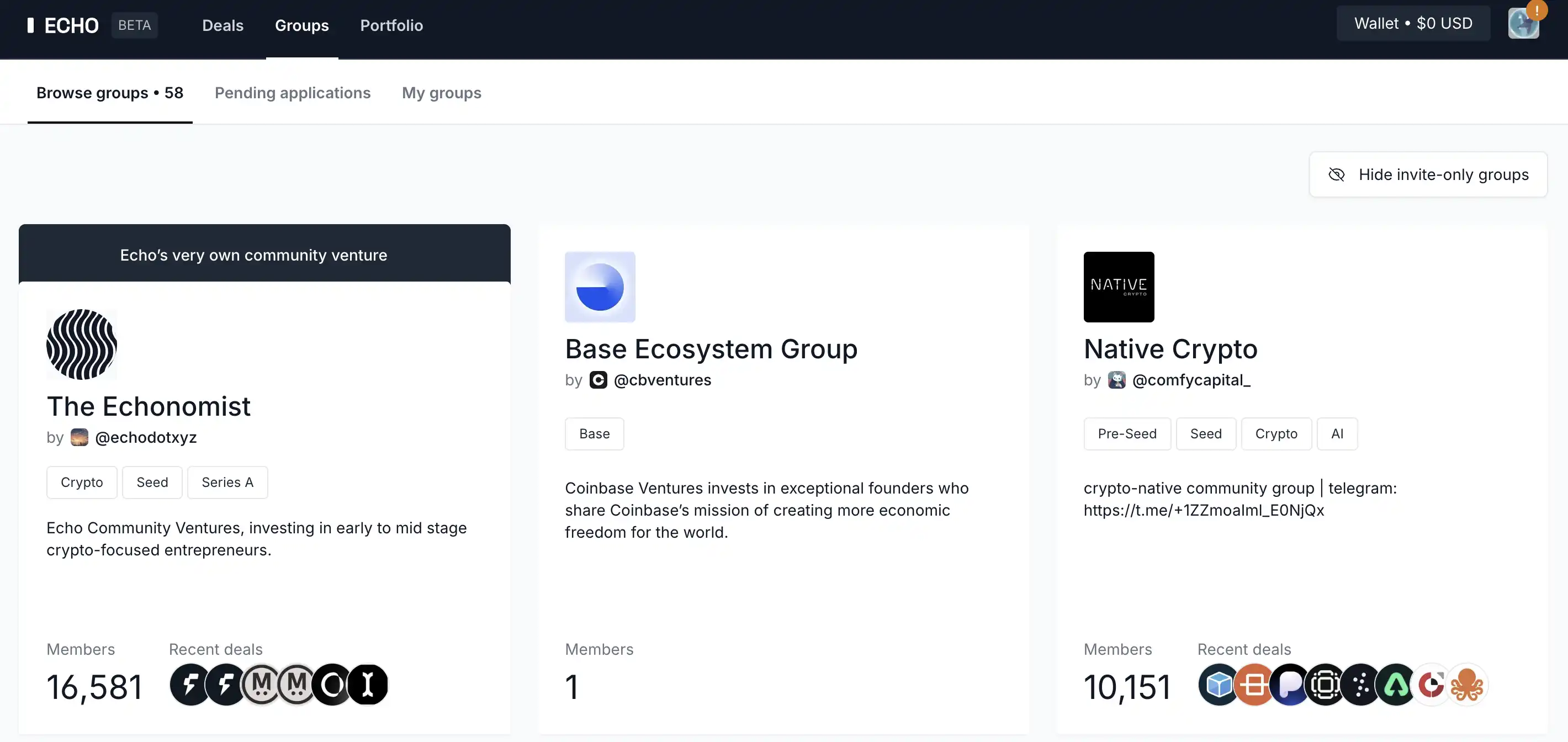Select the Seed tag on Echonomist card
This screenshot has height=742, width=1568.
point(152,482)
